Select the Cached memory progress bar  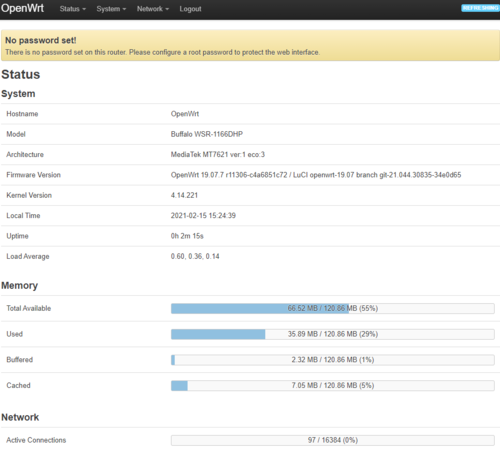(x=333, y=385)
